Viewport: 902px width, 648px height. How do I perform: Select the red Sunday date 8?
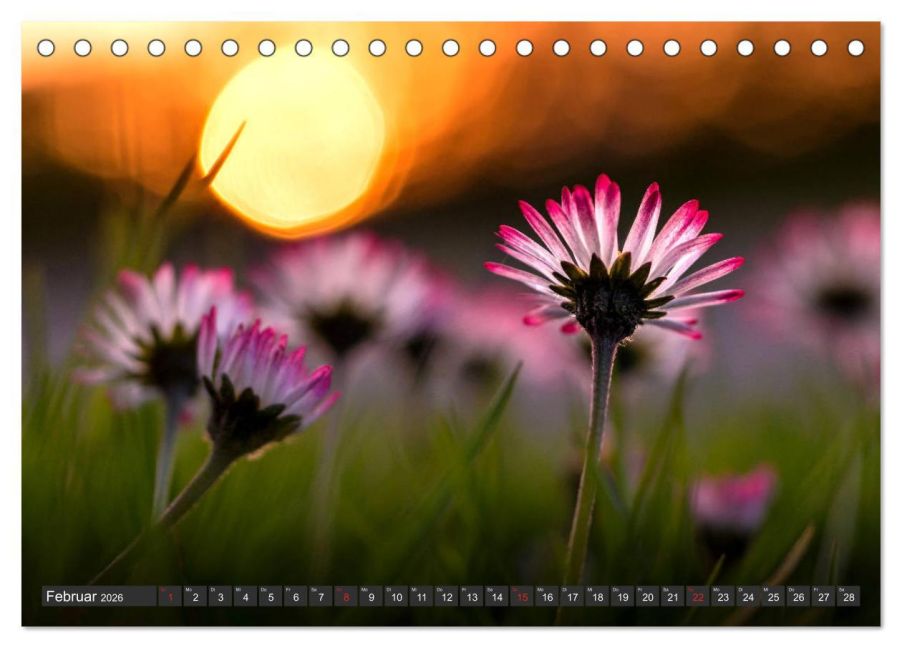(x=346, y=596)
